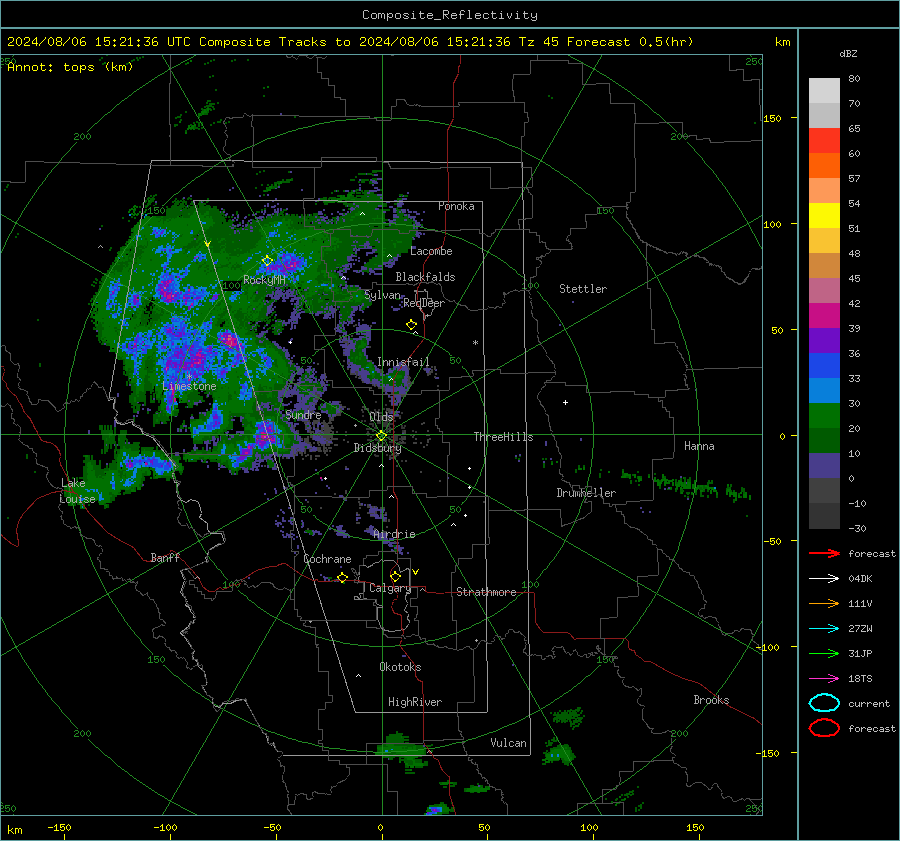Click the Sylvan label

(382, 295)
